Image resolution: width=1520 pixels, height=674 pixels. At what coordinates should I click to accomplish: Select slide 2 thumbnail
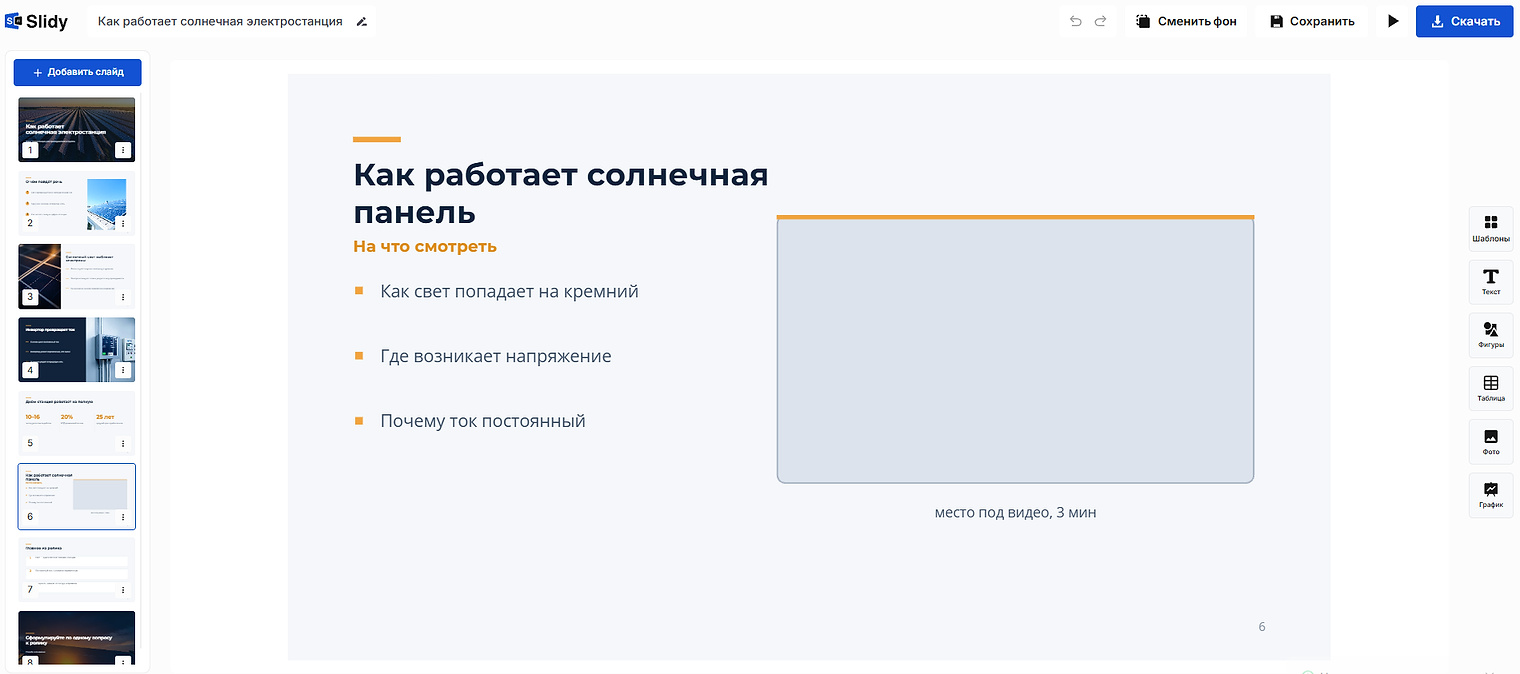[77, 203]
